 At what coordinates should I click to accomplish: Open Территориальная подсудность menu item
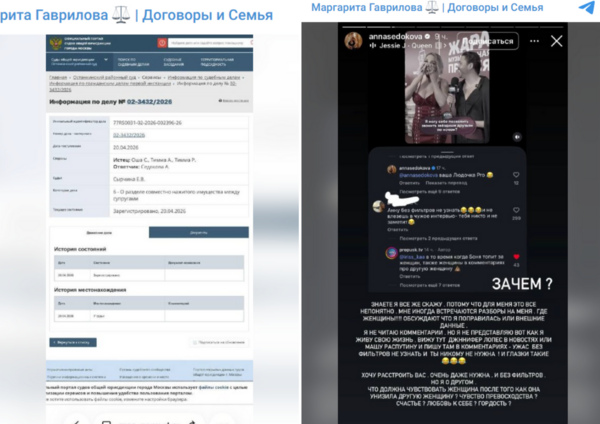217,62
